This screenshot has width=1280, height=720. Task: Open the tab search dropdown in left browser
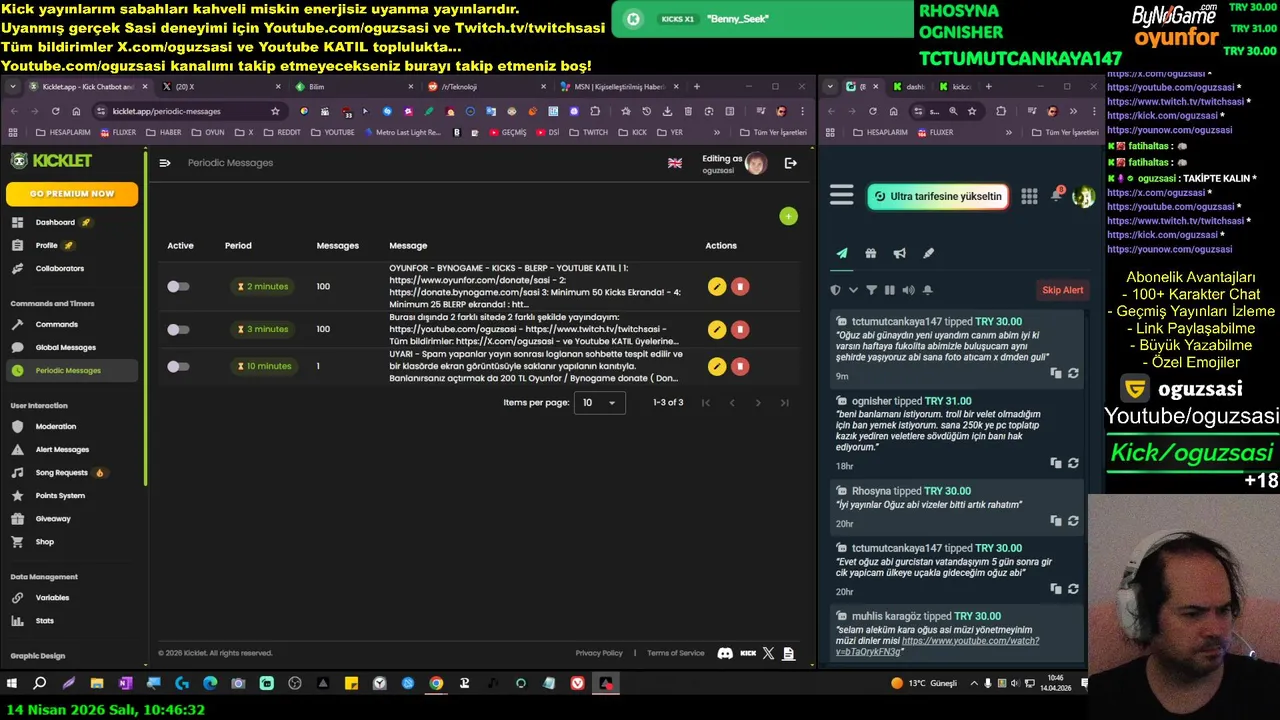click(13, 87)
